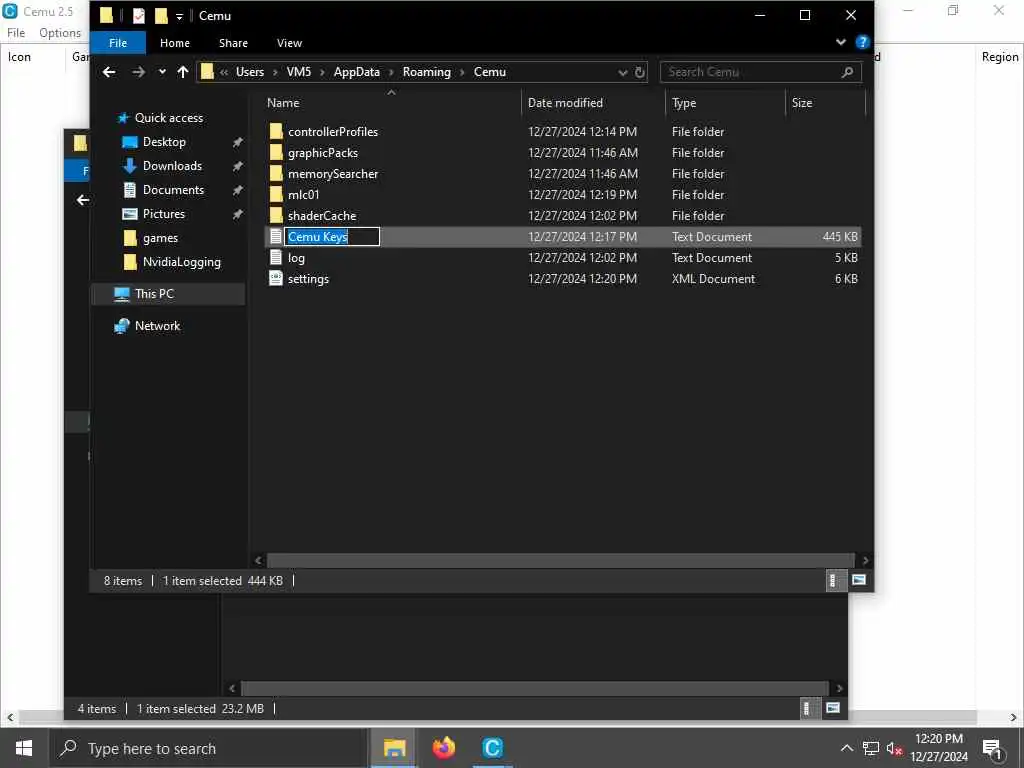Select the memorySearcher folder icon
Viewport: 1024px width, 768px height.
click(x=276, y=173)
